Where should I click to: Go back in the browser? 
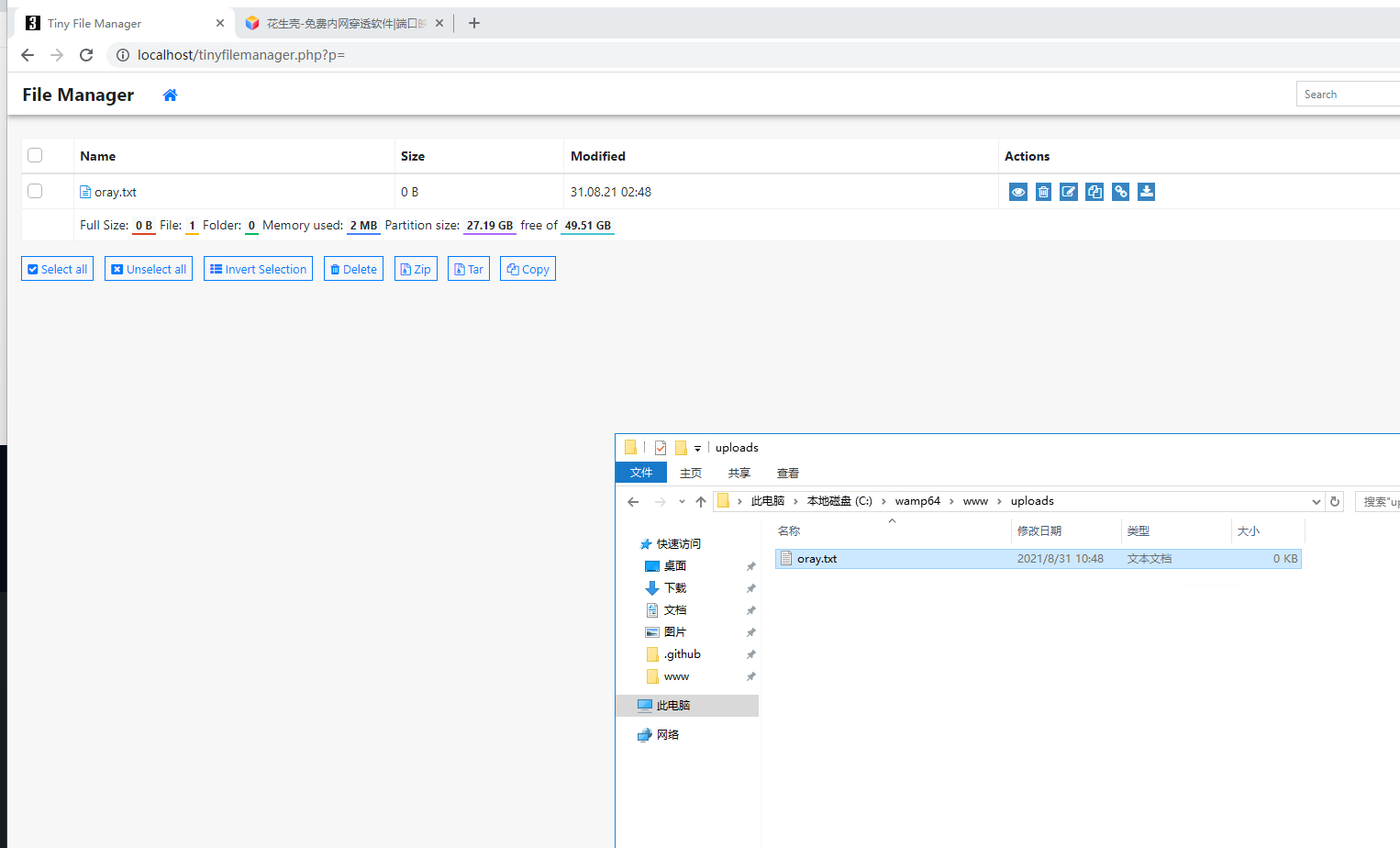point(28,55)
